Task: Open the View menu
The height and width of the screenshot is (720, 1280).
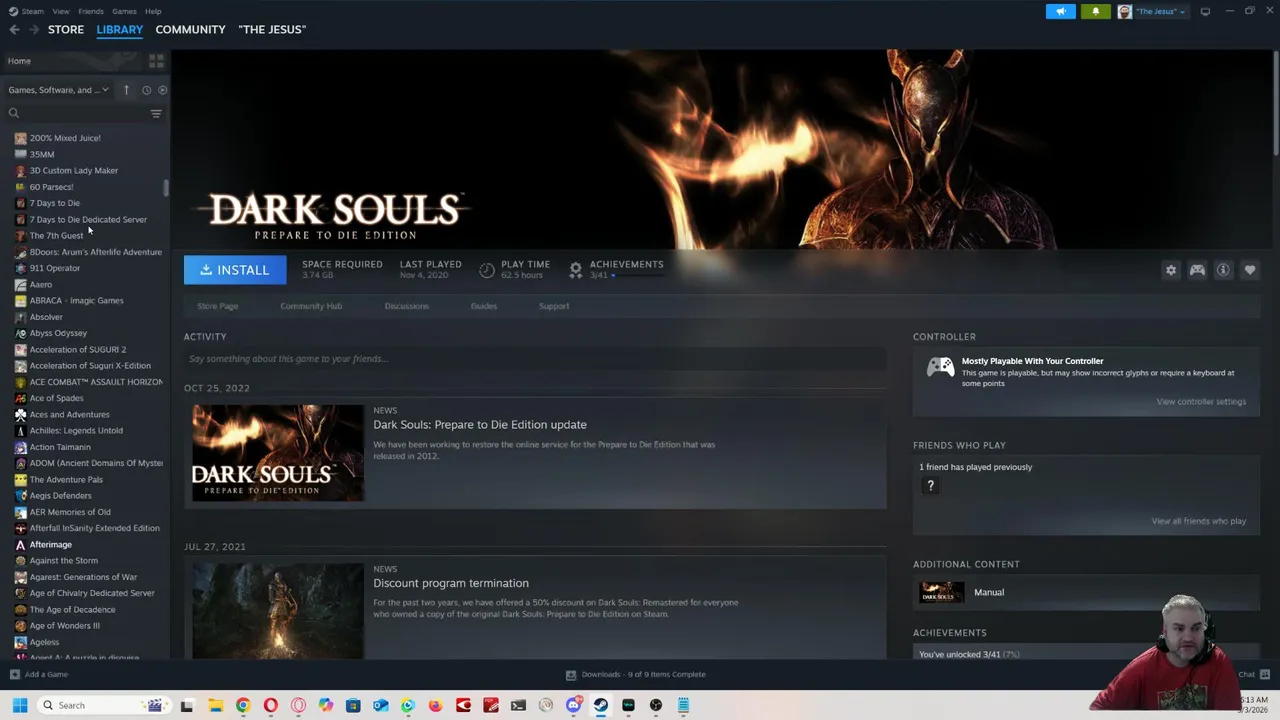Action: (x=61, y=11)
